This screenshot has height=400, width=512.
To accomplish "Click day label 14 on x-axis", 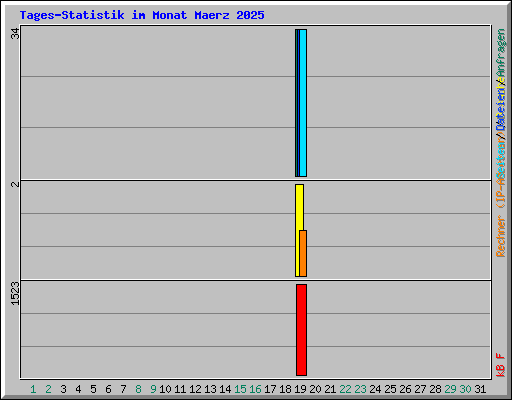I will 225,389.
